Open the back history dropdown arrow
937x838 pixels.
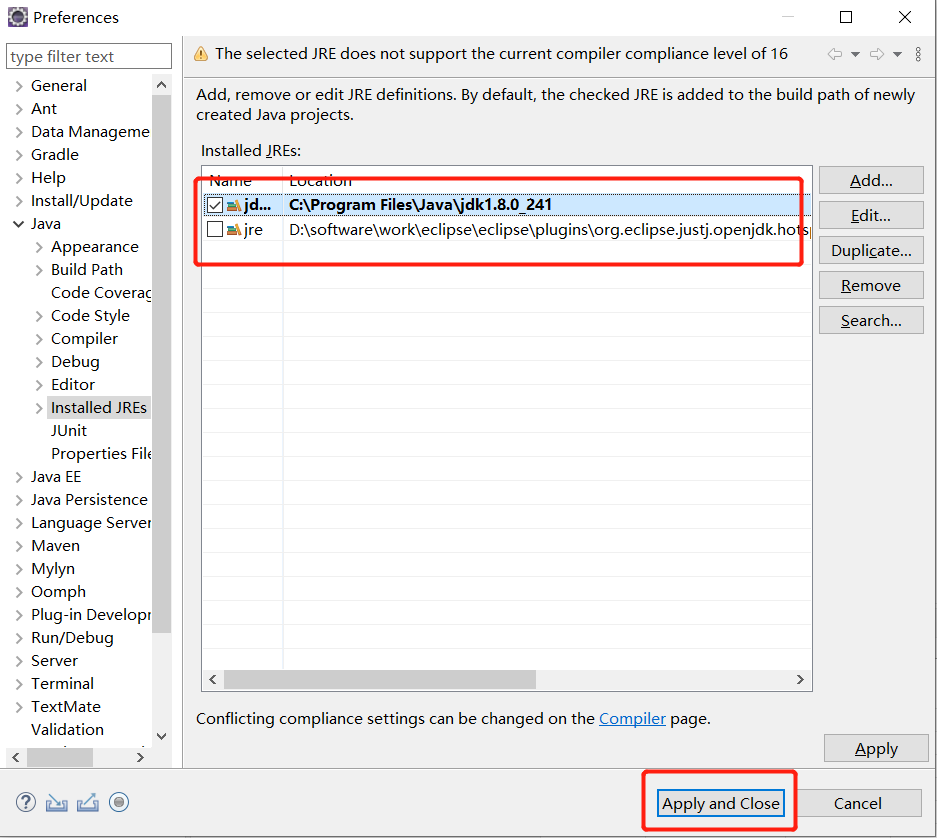[855, 54]
